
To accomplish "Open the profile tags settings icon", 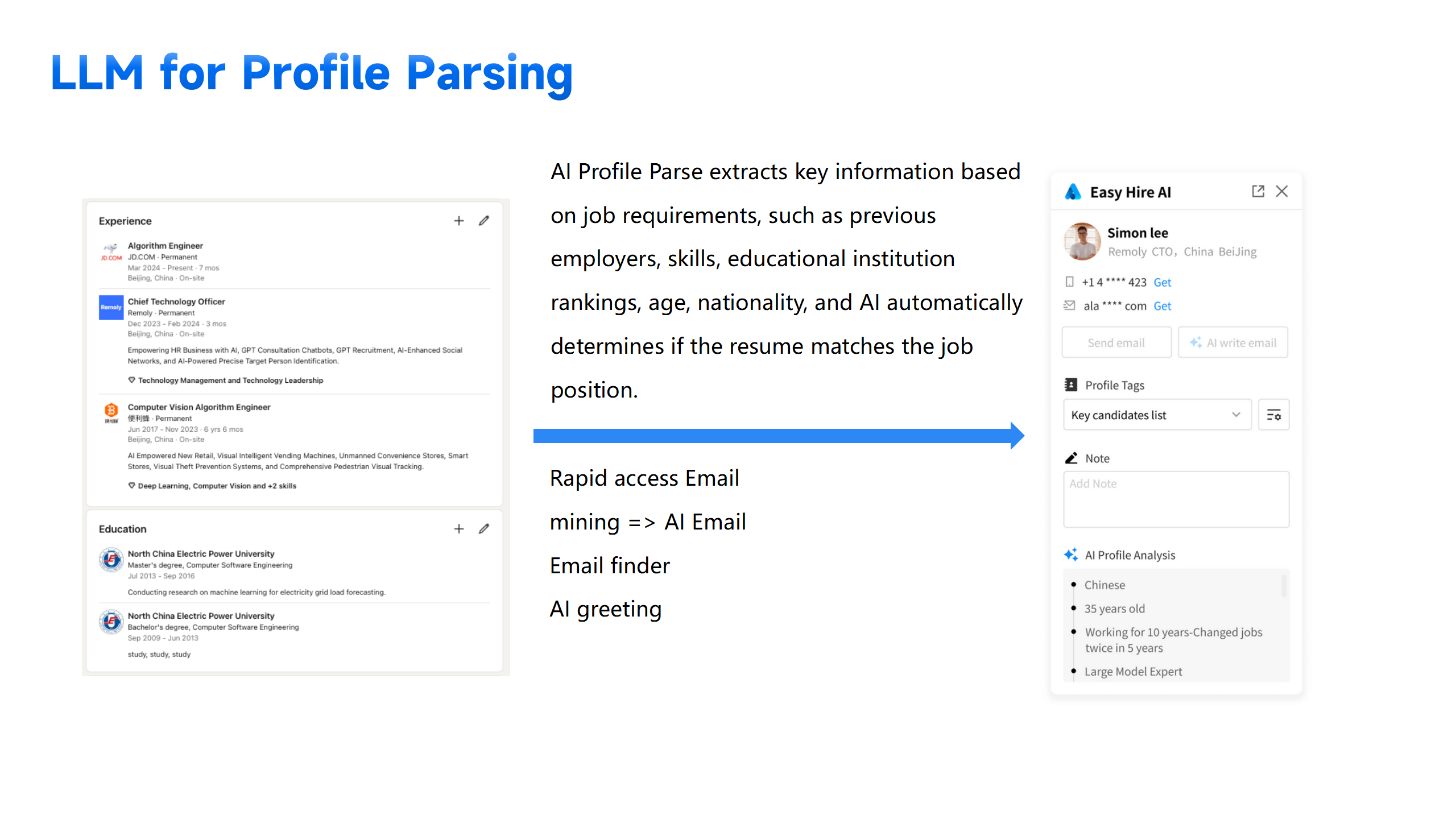I will click(x=1273, y=415).
